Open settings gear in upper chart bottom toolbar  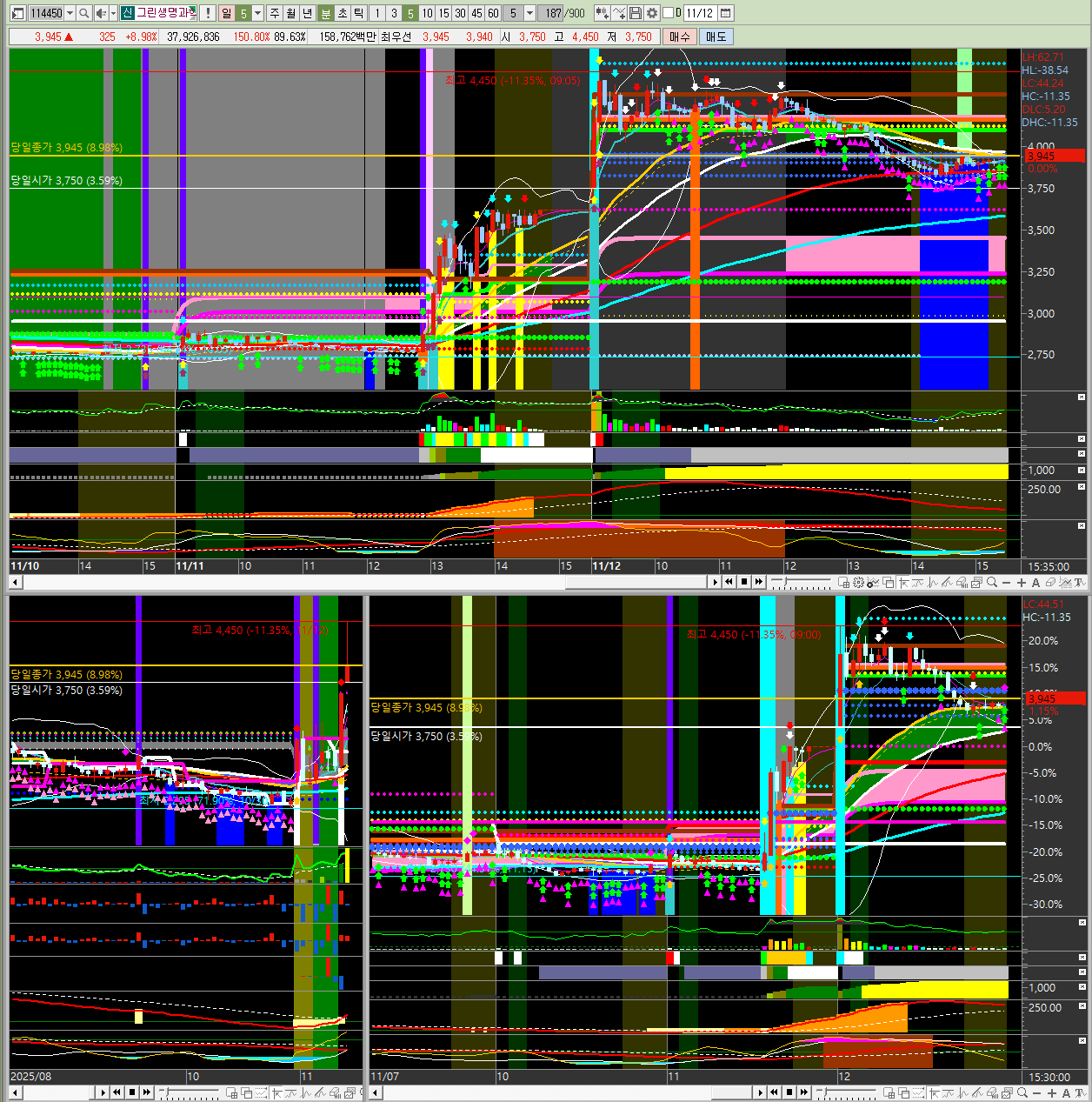tap(858, 583)
